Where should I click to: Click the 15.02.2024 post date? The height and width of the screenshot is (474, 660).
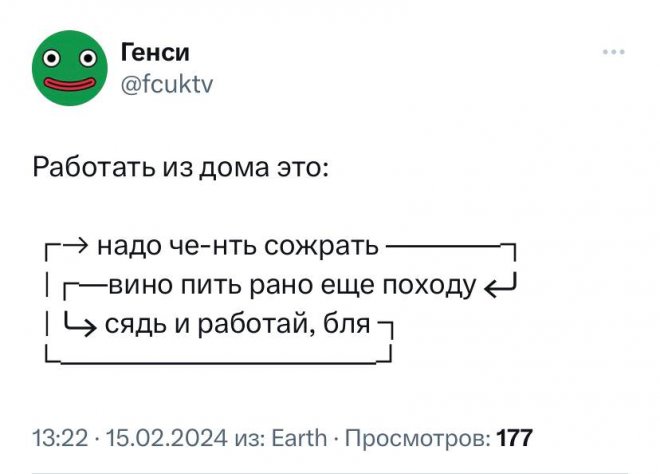pos(167,438)
